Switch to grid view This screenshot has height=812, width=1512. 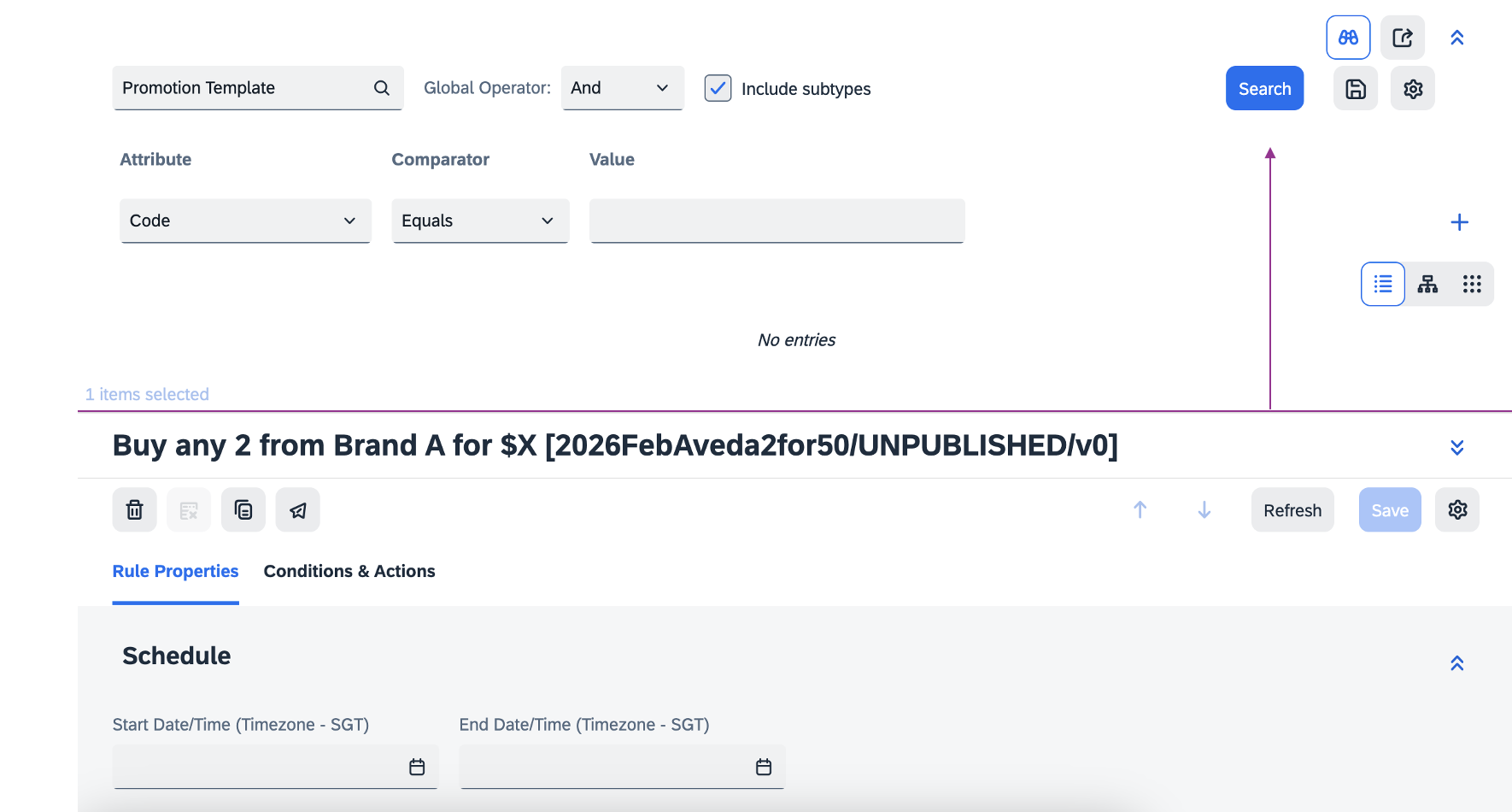point(1471,284)
